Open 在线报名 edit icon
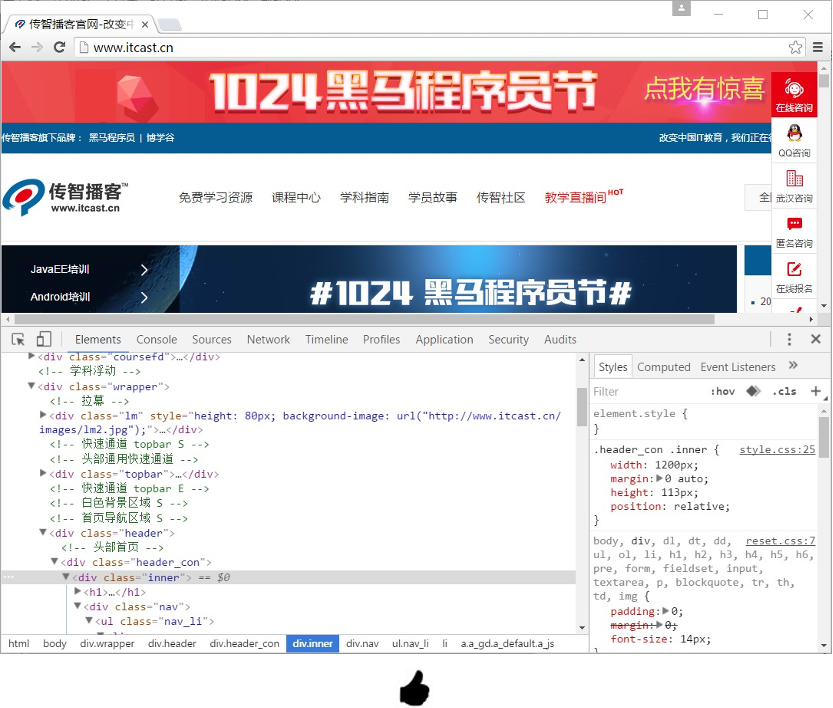Image resolution: width=833 pixels, height=708 pixels. 794,277
